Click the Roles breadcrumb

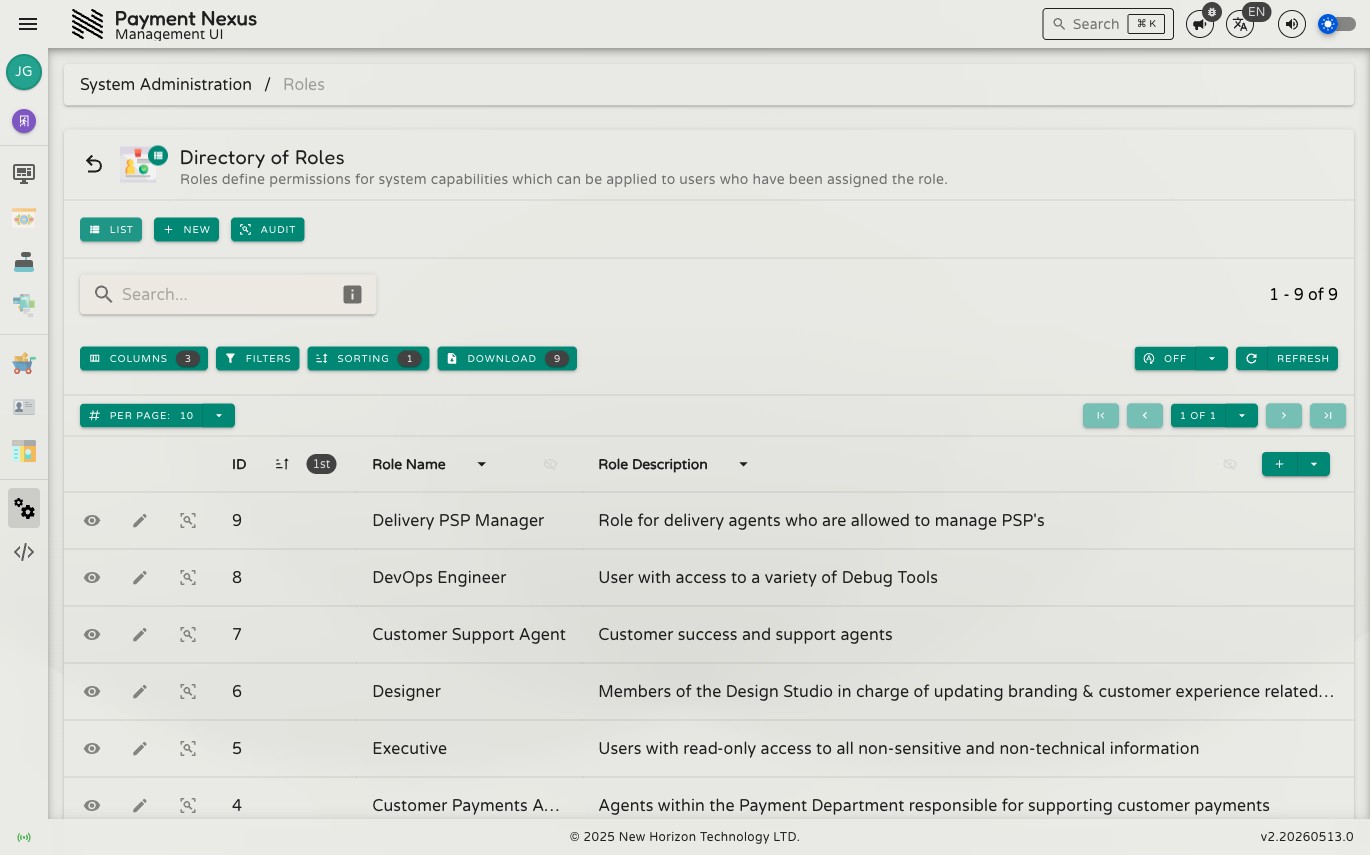tap(304, 84)
